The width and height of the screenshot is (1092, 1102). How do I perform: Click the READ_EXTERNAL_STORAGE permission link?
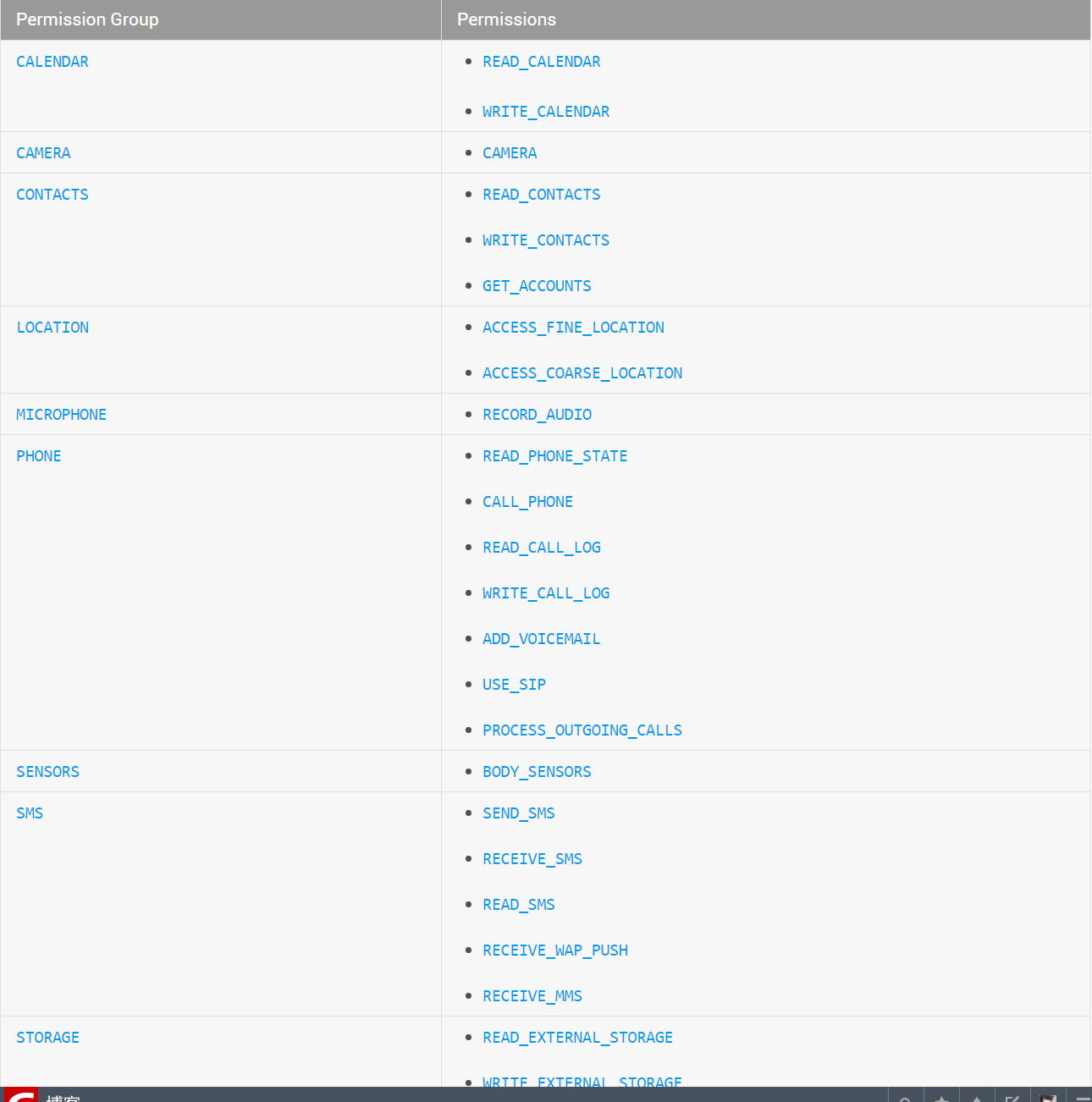pos(578,1038)
